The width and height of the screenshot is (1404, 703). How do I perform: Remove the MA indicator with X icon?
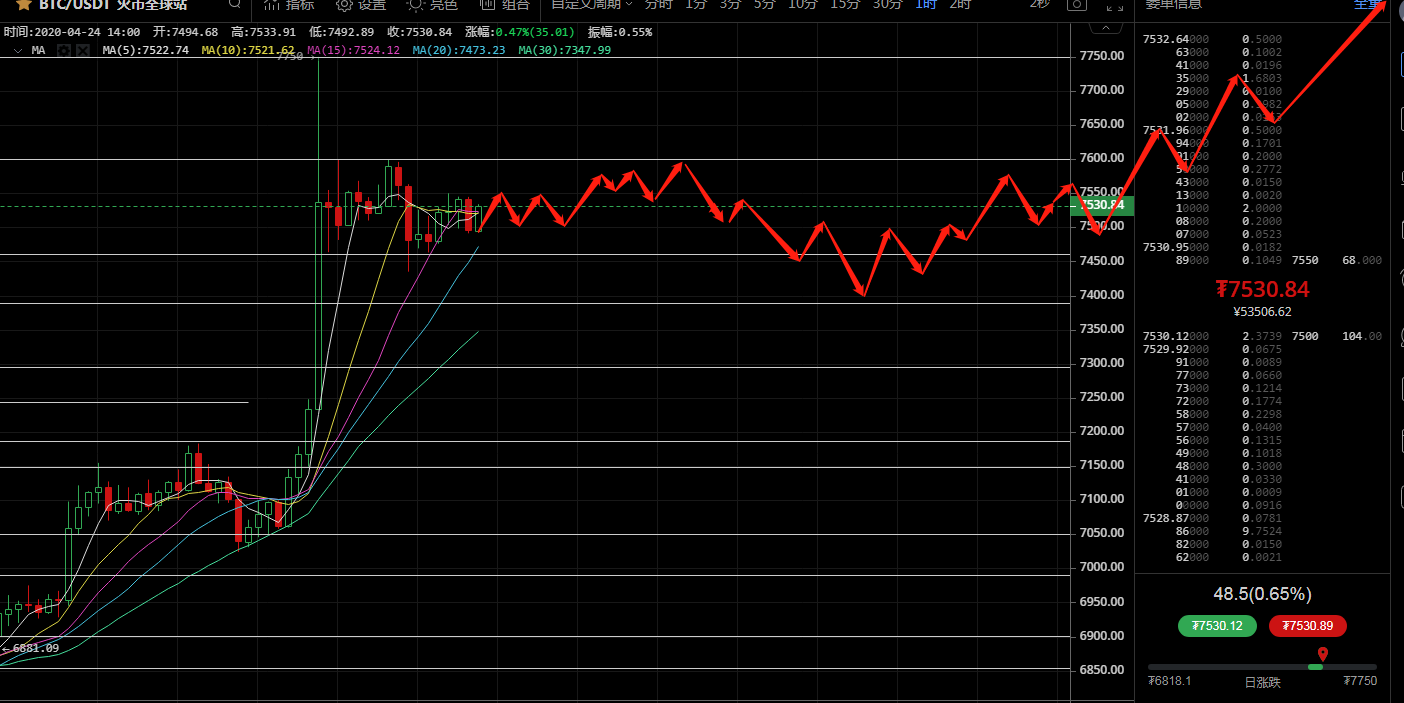point(82,50)
